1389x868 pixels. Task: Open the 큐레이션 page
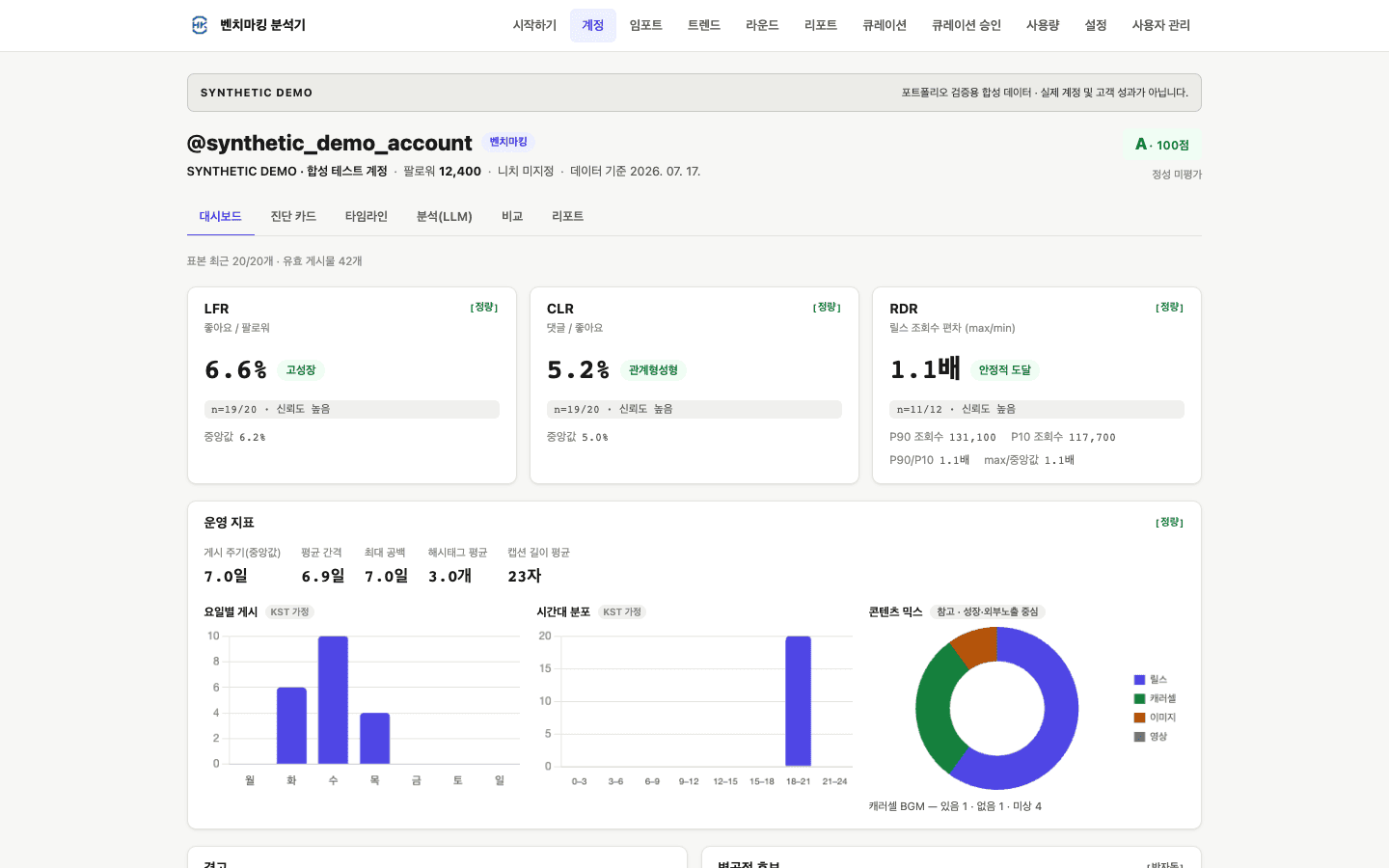click(x=885, y=25)
